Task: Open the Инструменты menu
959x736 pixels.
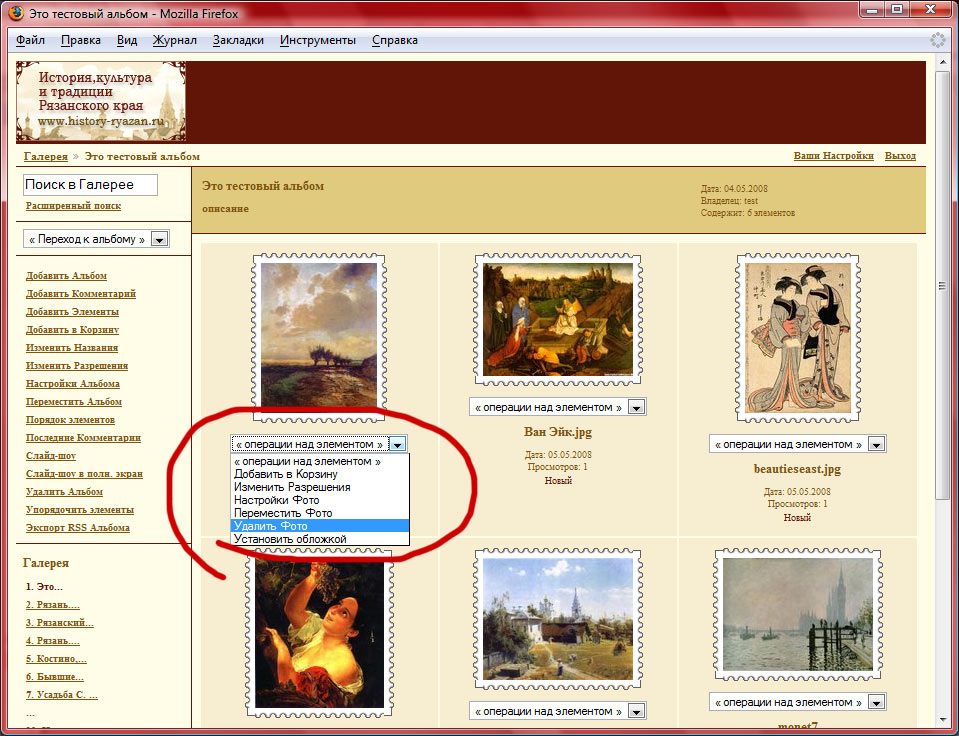Action: coord(317,40)
